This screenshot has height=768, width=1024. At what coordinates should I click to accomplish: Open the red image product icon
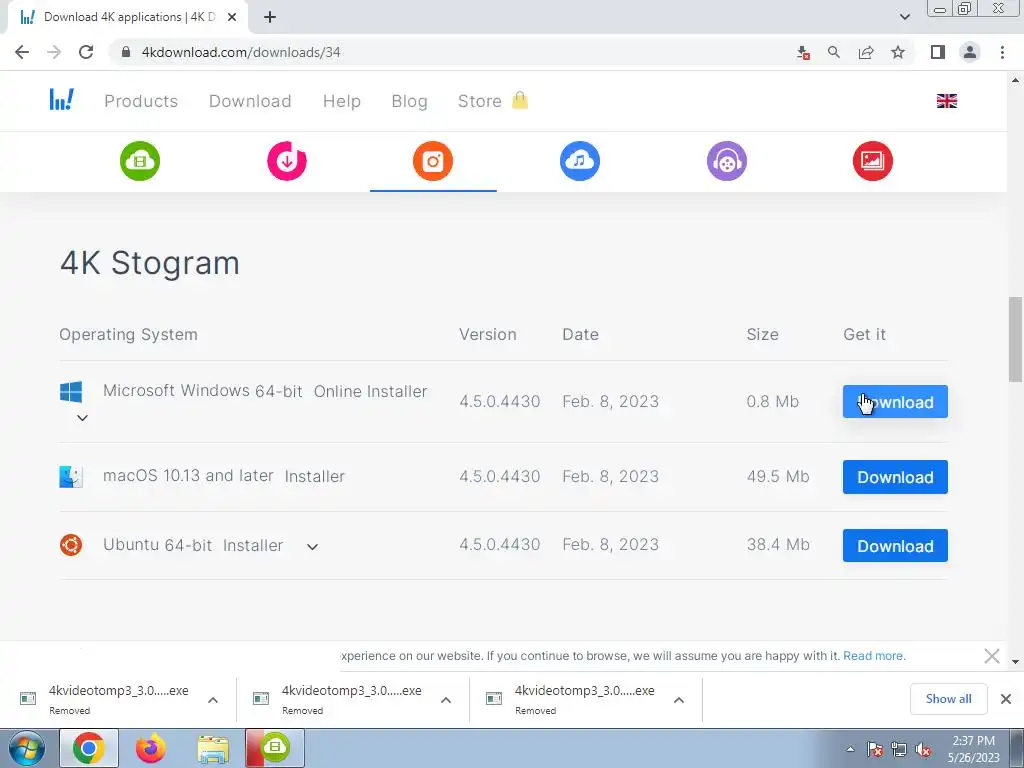coord(873,161)
